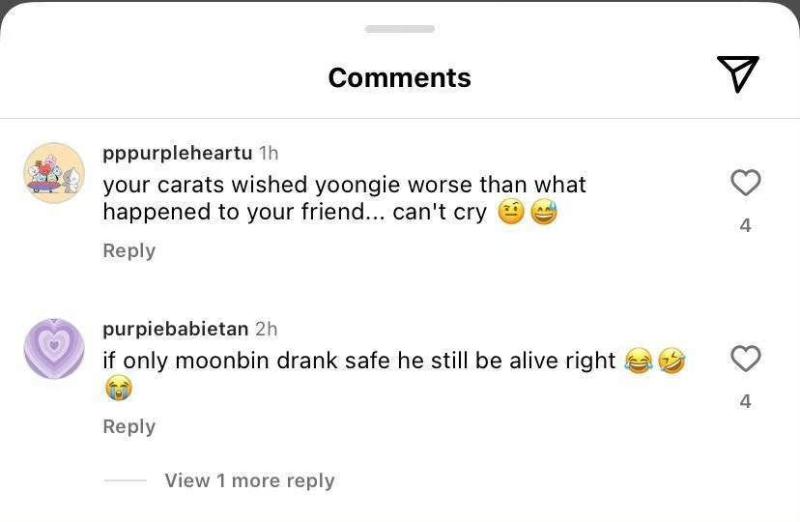Image resolution: width=800 pixels, height=522 pixels.
Task: Tap the 1h timestamp beside pppurpleheartu
Action: [x=268, y=153]
